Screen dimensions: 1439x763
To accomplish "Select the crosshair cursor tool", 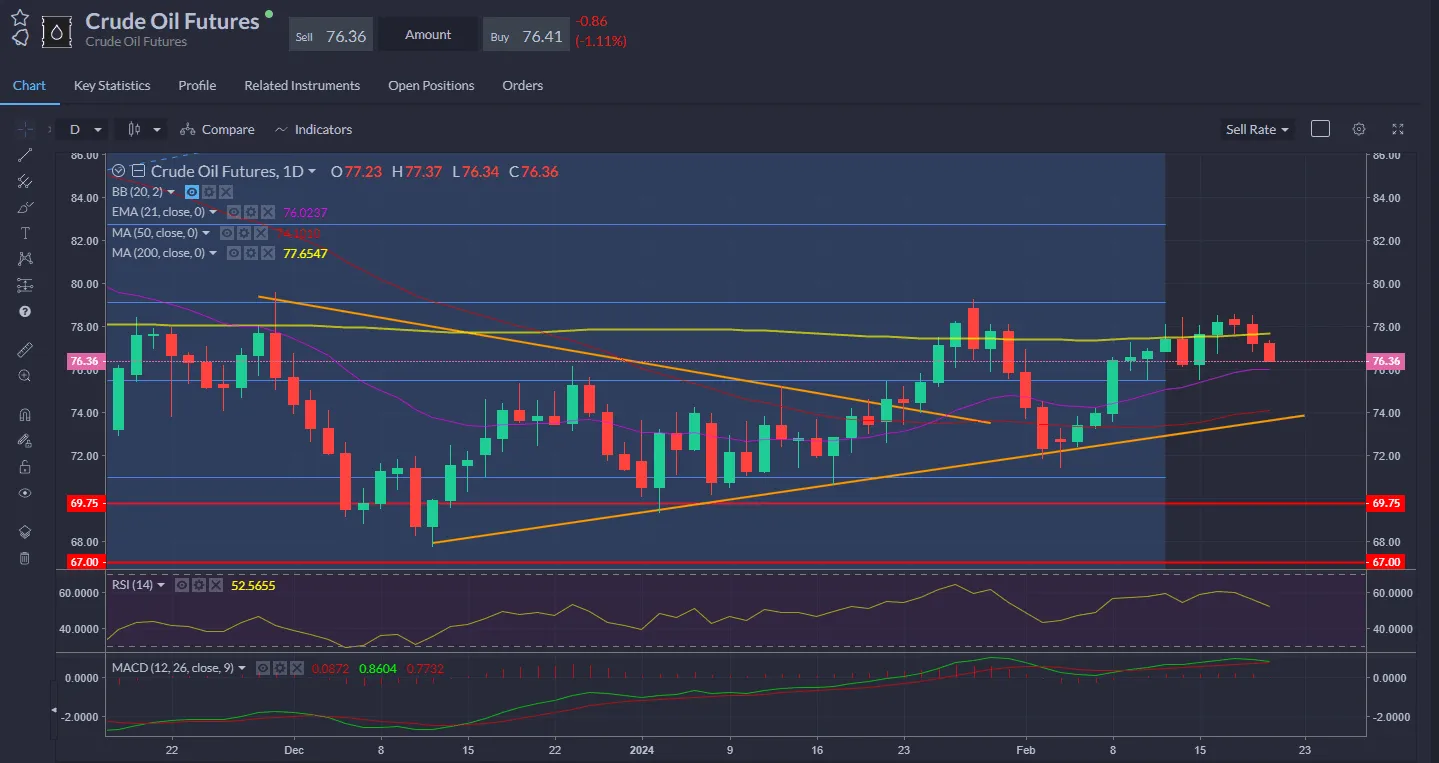I will click(25, 128).
